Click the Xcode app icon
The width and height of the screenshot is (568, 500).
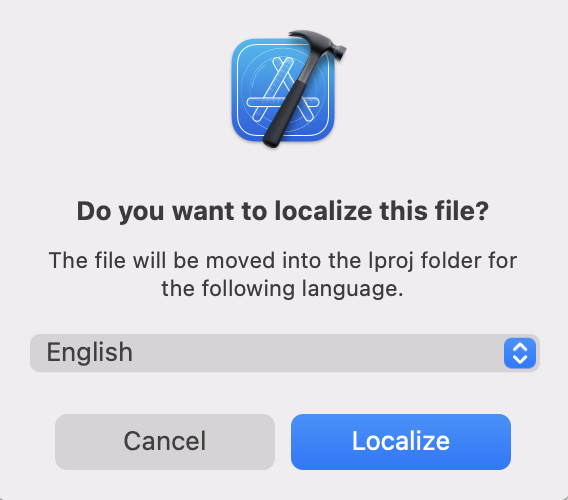[x=289, y=89]
